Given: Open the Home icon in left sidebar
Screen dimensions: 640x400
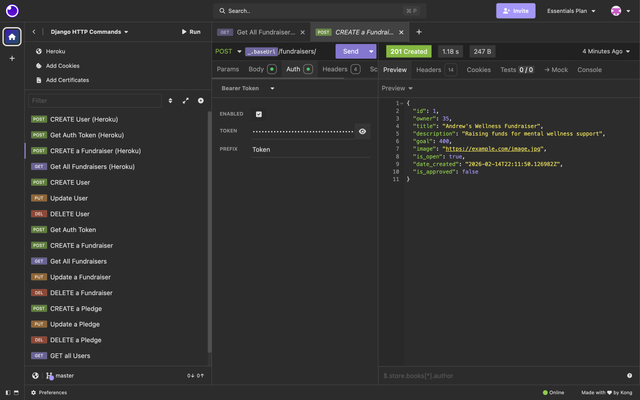Looking at the screenshot, I should pyautogui.click(x=12, y=37).
